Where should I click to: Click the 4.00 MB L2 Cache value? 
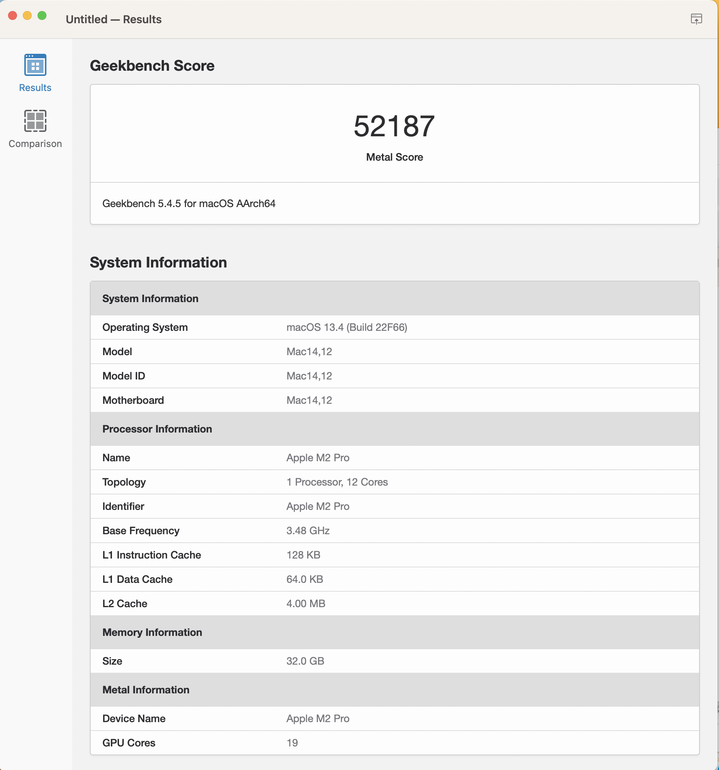coord(305,604)
